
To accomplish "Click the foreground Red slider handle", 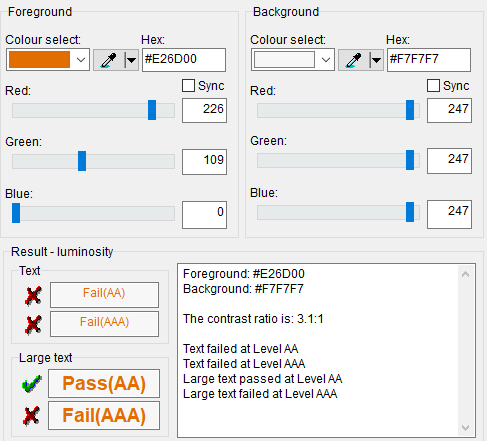I will tap(152, 110).
